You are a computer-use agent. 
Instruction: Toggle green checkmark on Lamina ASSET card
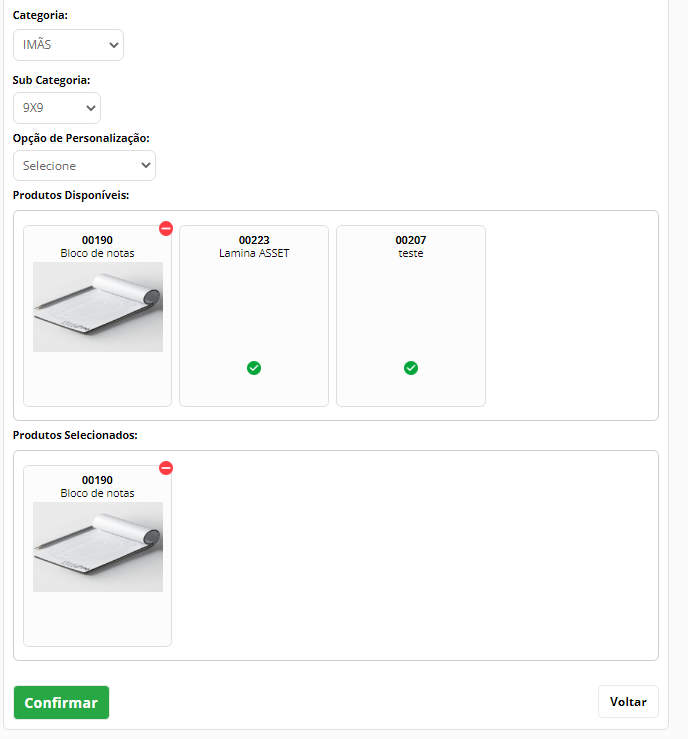254,368
